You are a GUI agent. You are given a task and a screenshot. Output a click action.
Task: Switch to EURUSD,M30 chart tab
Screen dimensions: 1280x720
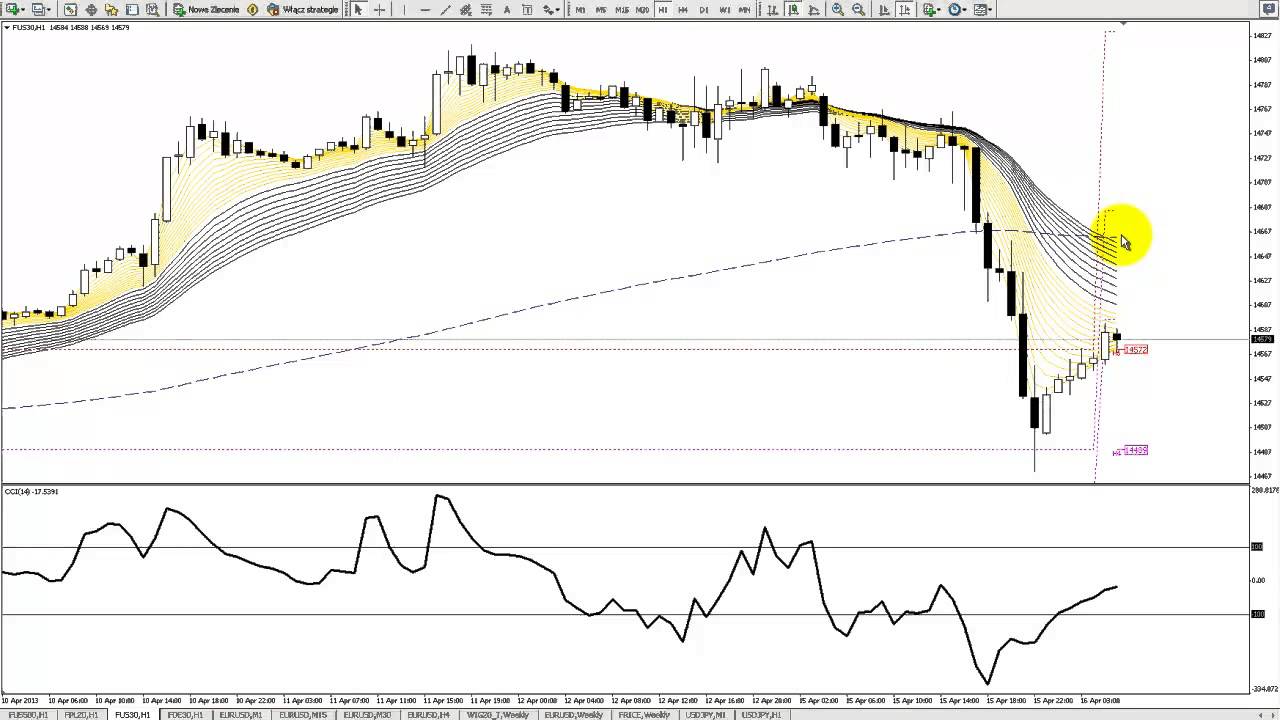click(367, 714)
